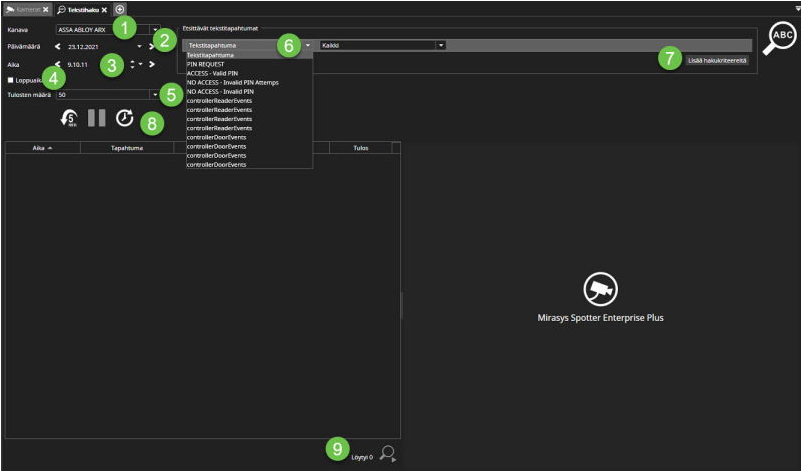803x473 pixels.
Task: Collapse the Tekstitapahtuma dropdown list
Action: (308, 45)
